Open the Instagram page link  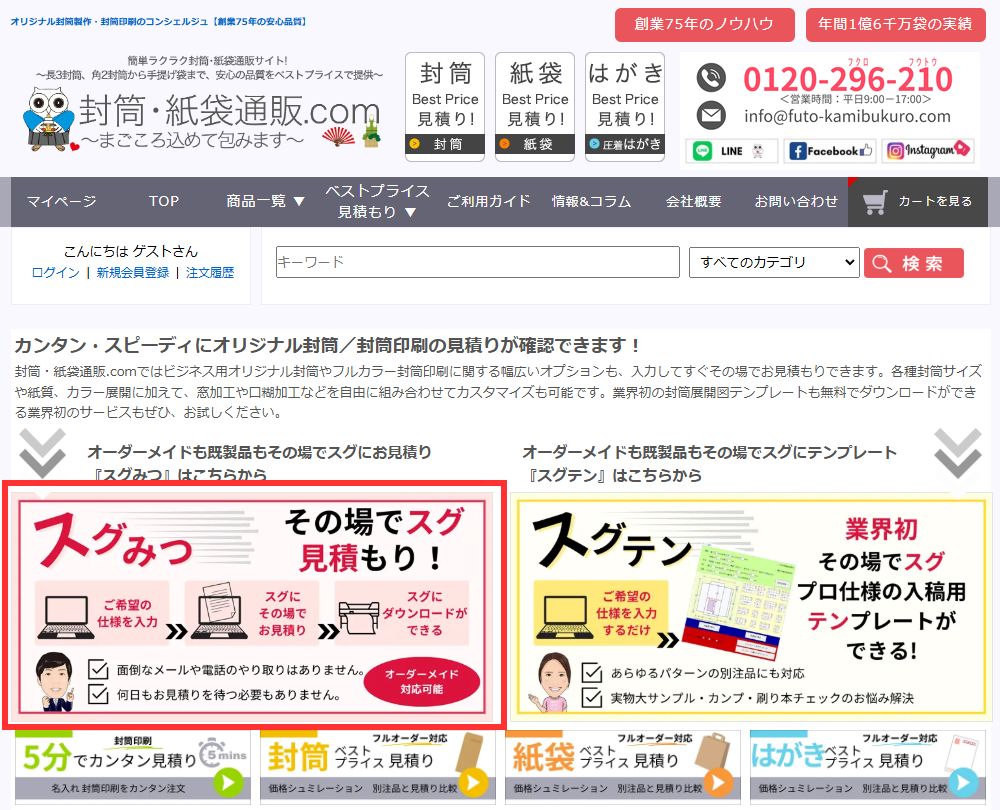[x=928, y=151]
